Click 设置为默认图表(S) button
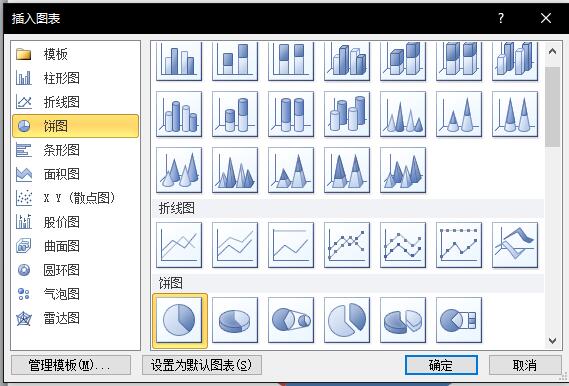The height and width of the screenshot is (386, 569). point(202,365)
